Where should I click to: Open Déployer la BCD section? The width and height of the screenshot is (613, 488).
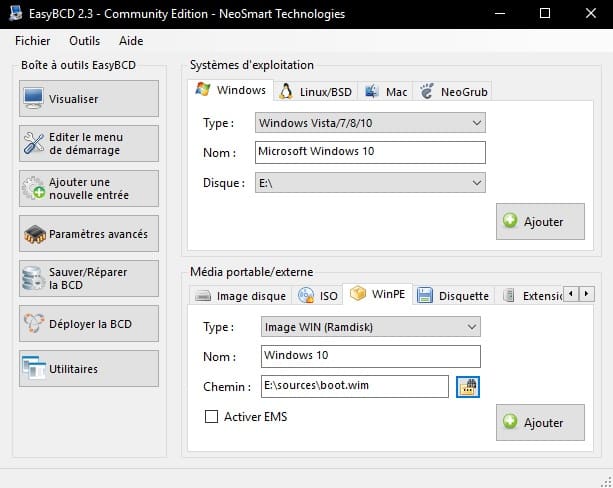[x=89, y=323]
